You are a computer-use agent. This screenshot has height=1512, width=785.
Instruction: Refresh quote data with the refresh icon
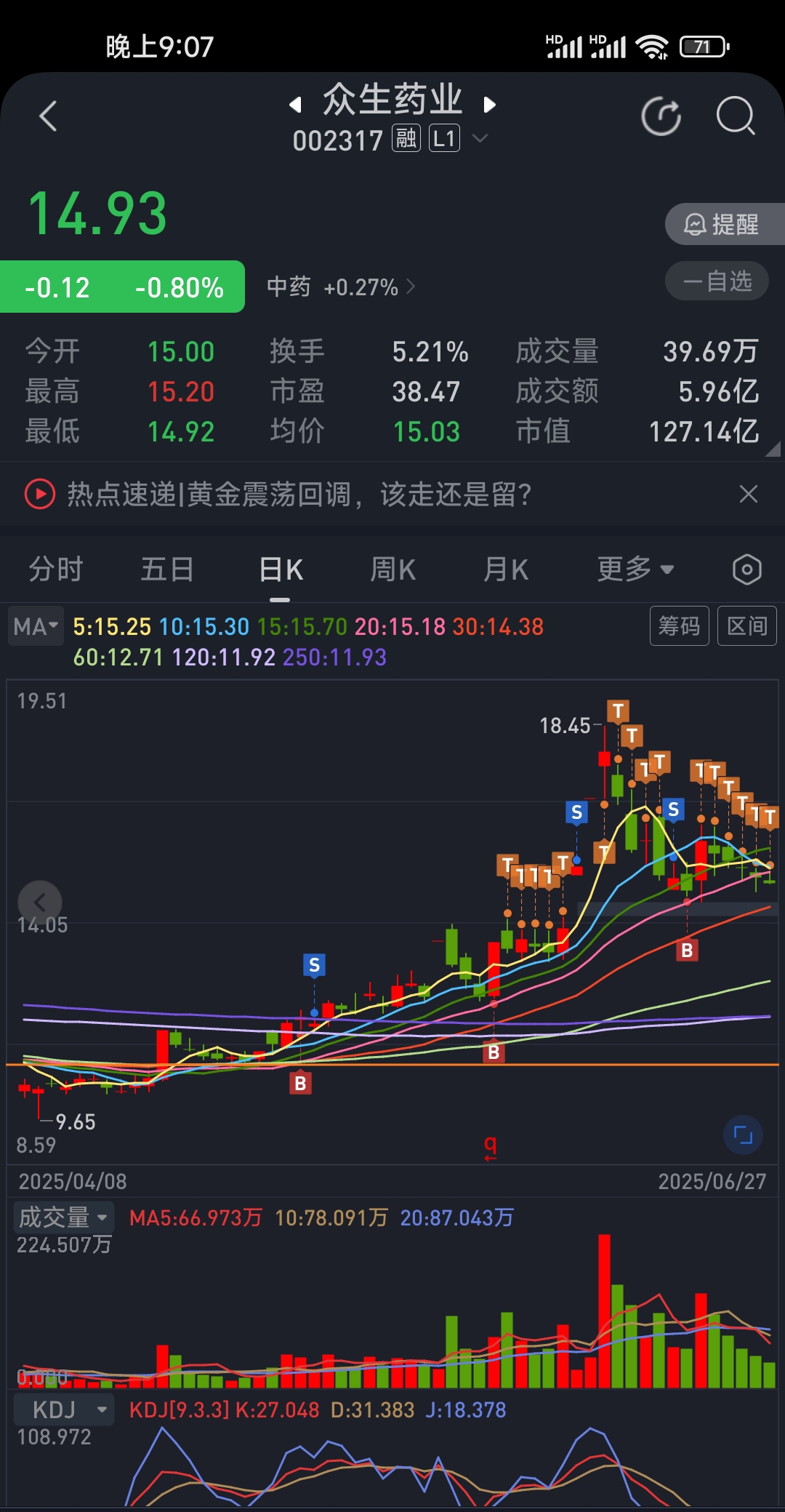(661, 116)
